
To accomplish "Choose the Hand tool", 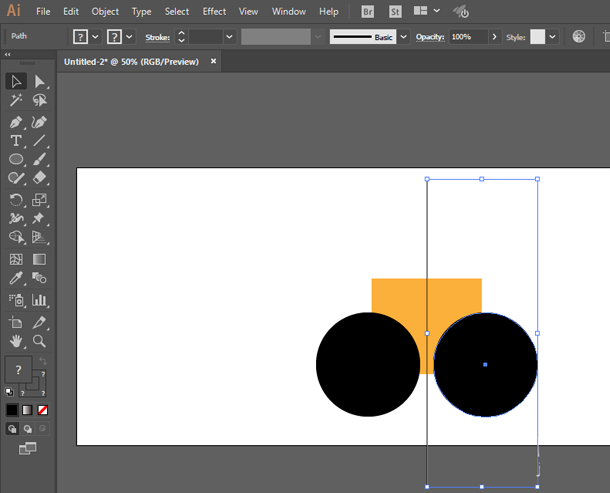I will coord(16,341).
